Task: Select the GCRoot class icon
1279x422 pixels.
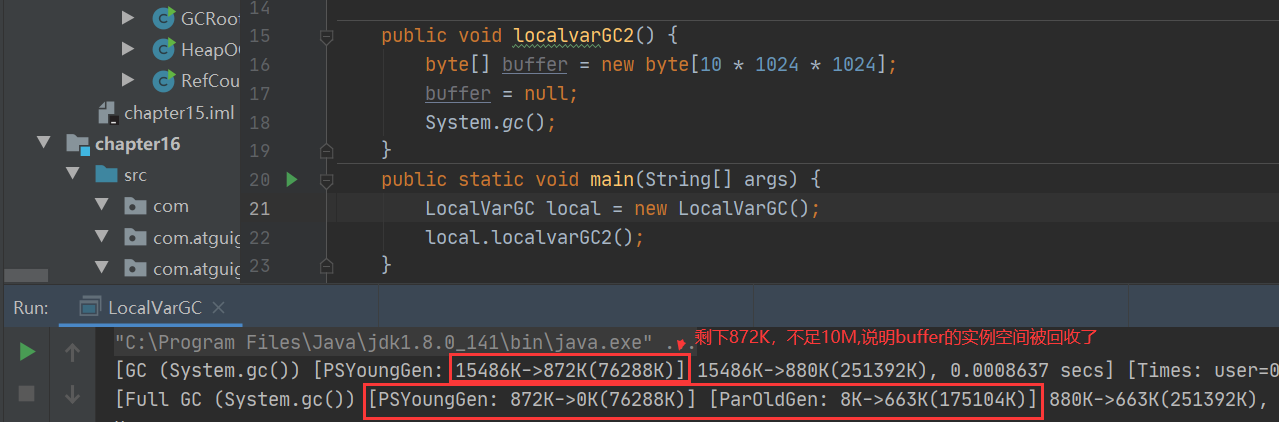Action: pyautogui.click(x=164, y=18)
